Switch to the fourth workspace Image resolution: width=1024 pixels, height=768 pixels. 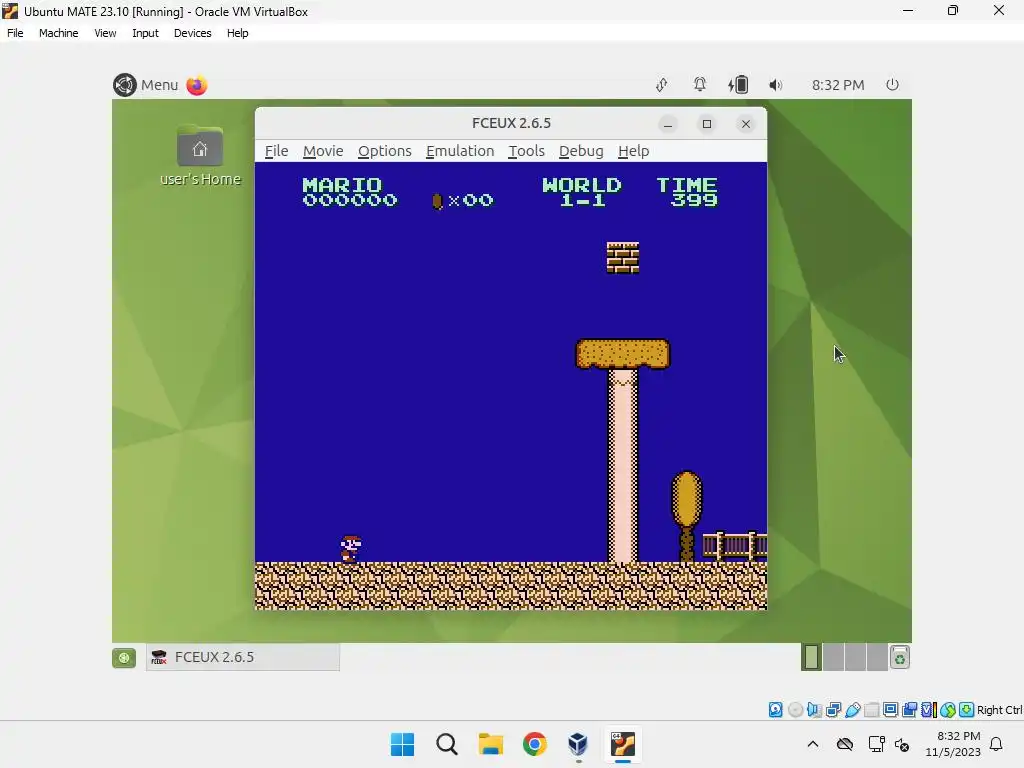(x=876, y=657)
